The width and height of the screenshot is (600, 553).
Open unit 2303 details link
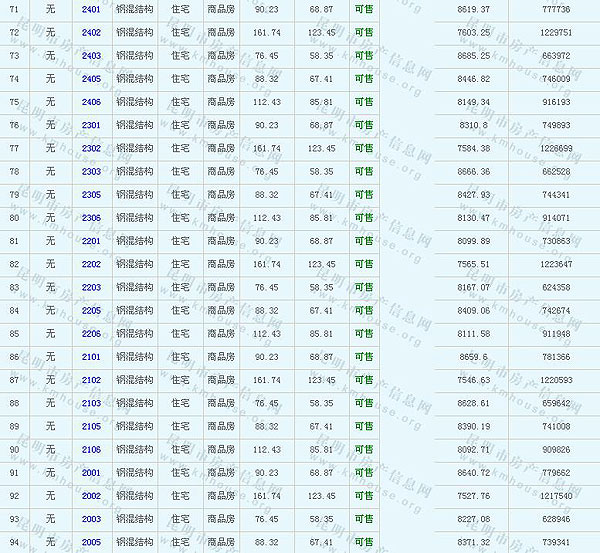[x=91, y=171]
